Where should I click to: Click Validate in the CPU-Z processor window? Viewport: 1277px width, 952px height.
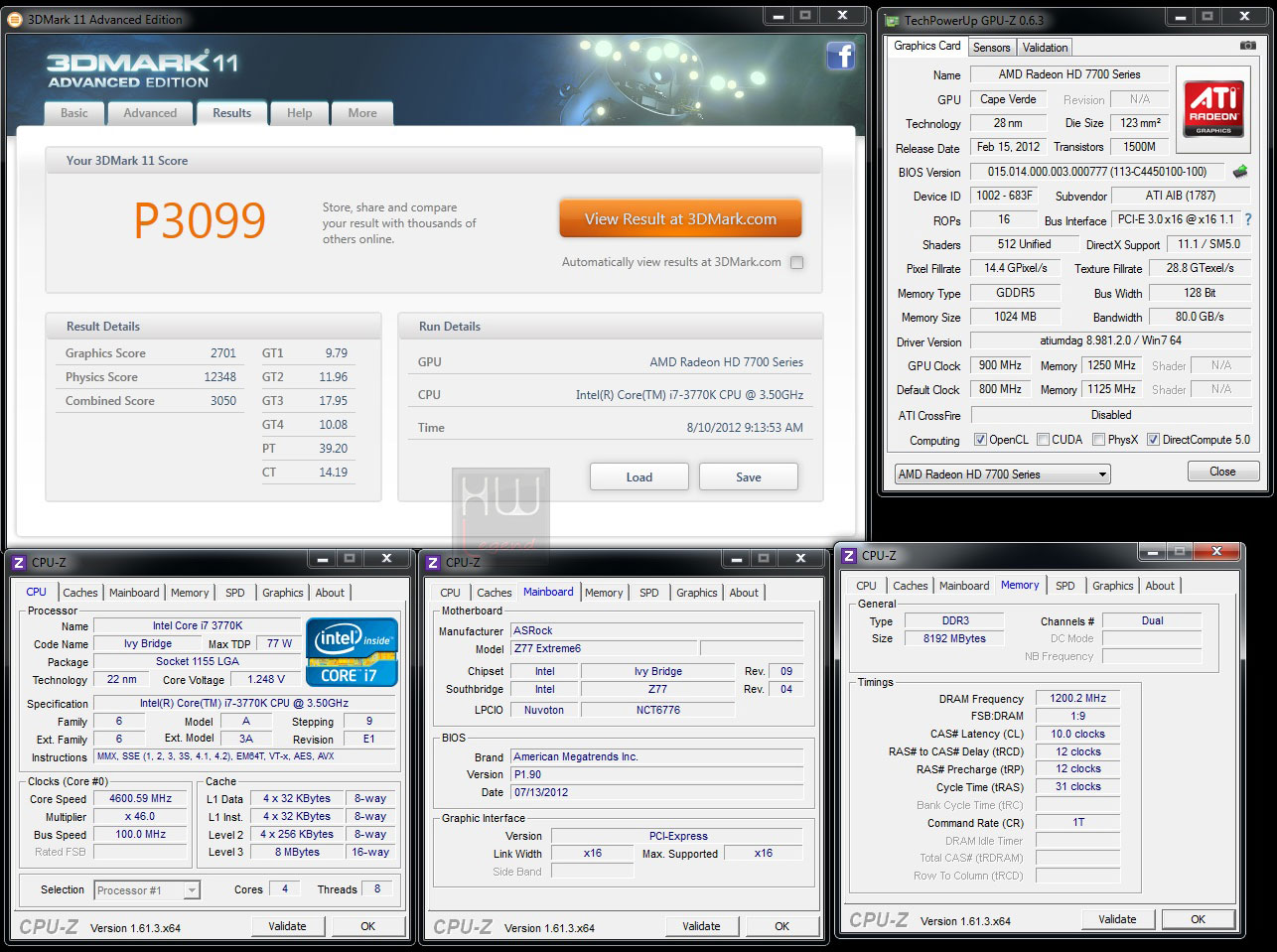coord(287,926)
